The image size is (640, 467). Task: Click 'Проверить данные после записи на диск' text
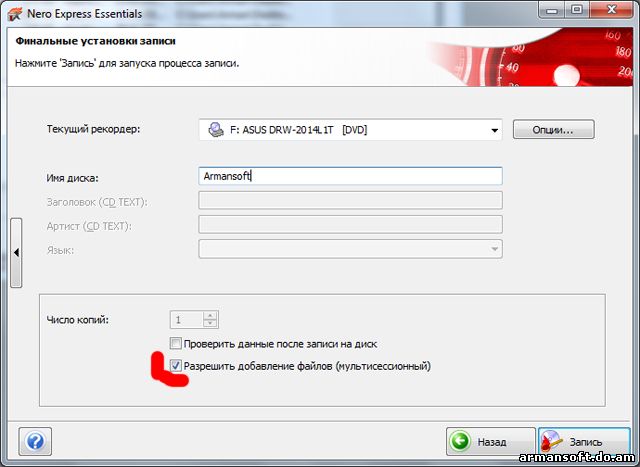(x=280, y=344)
